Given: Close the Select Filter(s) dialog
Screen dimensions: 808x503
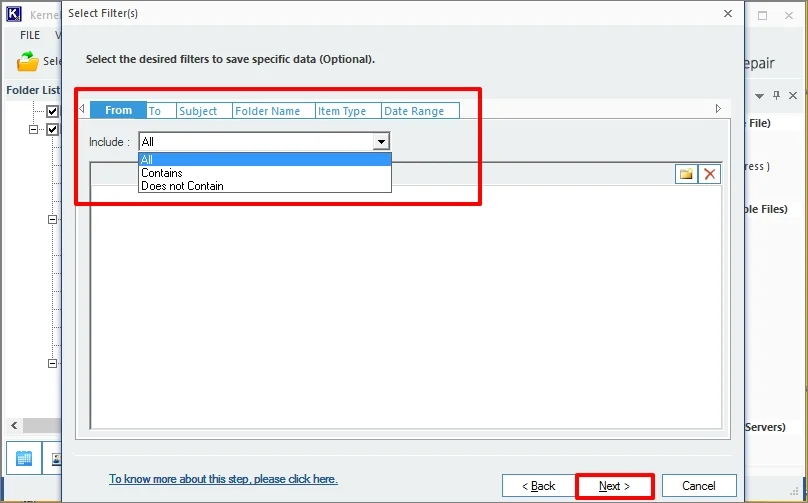Looking at the screenshot, I should (x=728, y=13).
